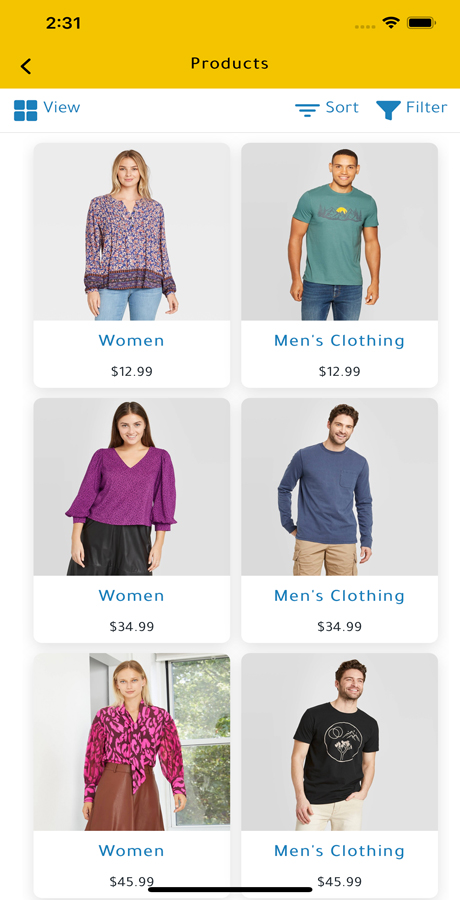Open the blue long-sleeve shirt image
The height and width of the screenshot is (900, 460).
pos(339,487)
